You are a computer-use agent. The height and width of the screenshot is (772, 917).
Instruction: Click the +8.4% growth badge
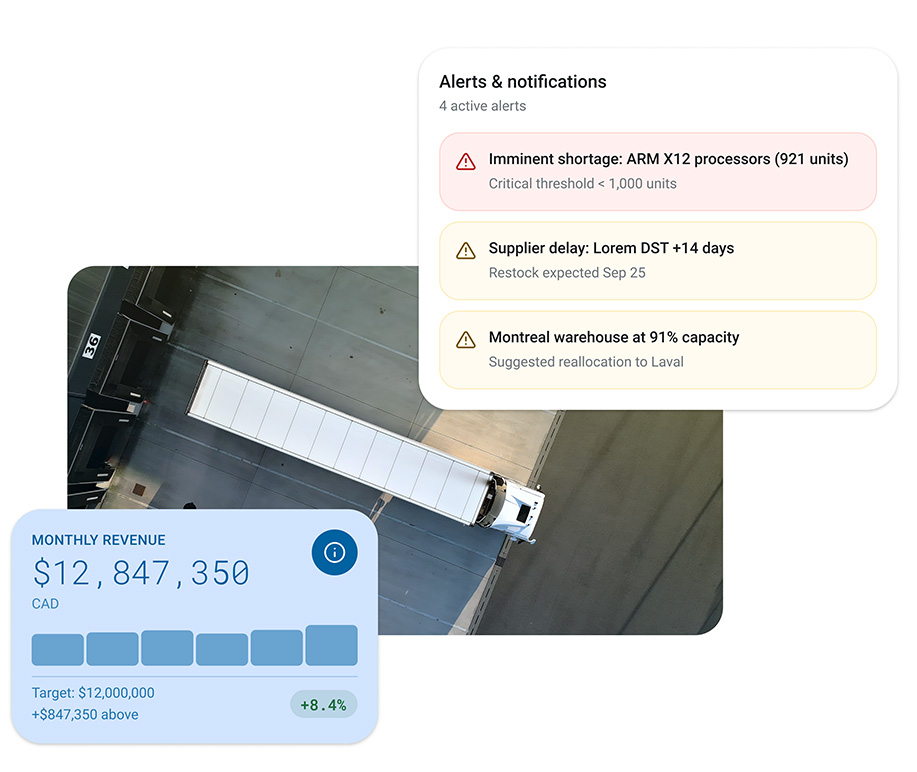(323, 705)
